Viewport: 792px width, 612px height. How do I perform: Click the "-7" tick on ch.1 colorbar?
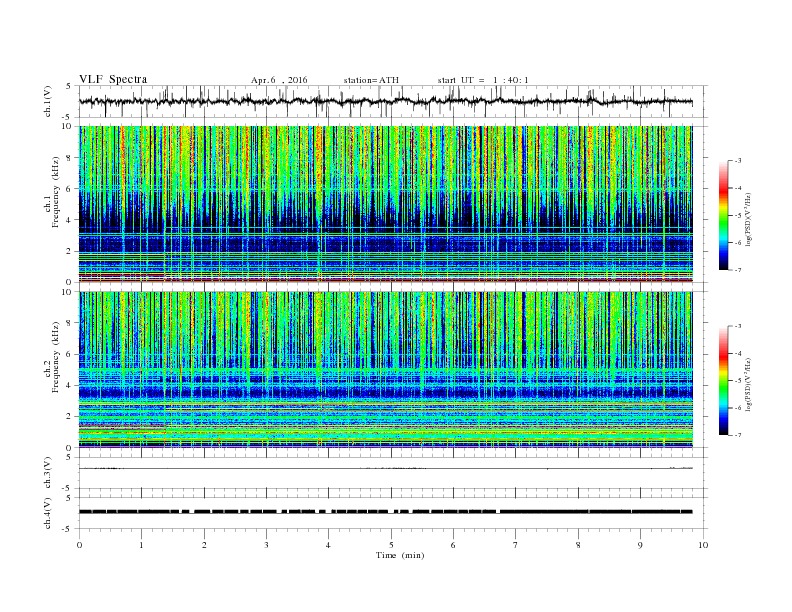pyautogui.click(x=738, y=270)
